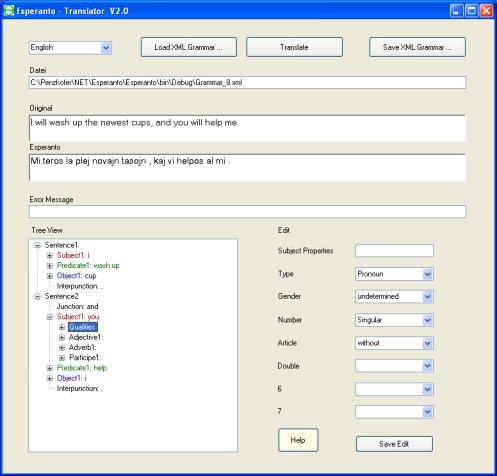This screenshot has height=476, width=497.
Task: Click the Save Edit button
Action: point(394,444)
